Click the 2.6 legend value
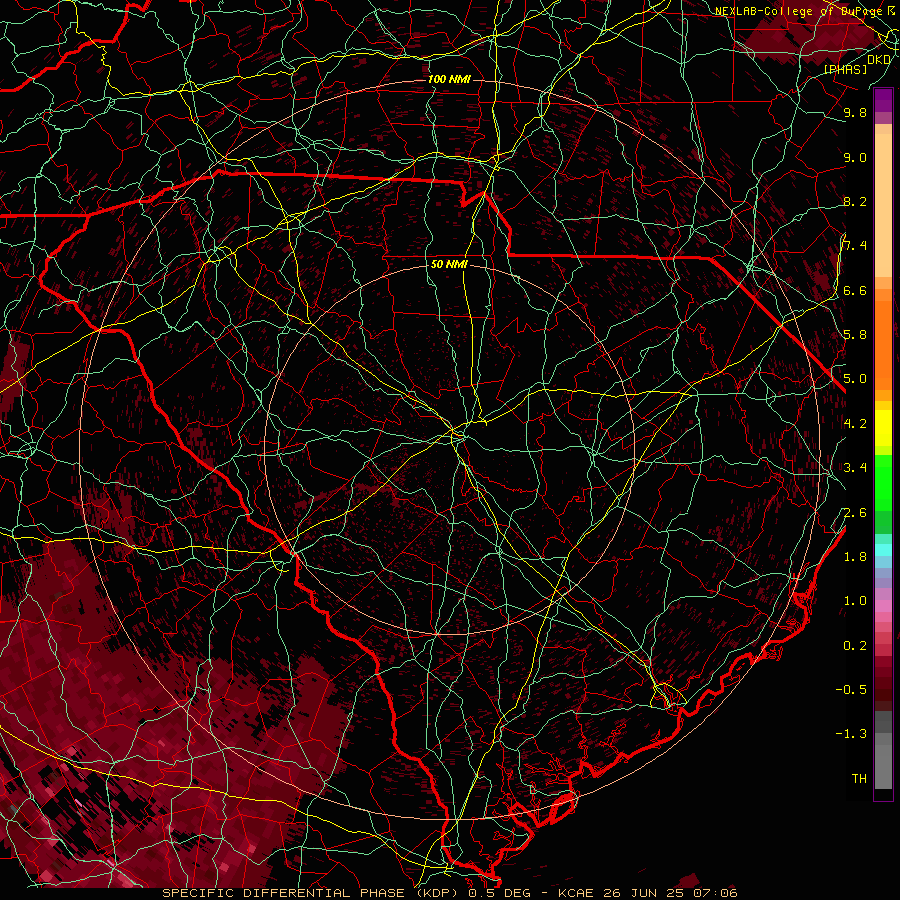Viewport: 900px width, 900px height. [x=855, y=513]
